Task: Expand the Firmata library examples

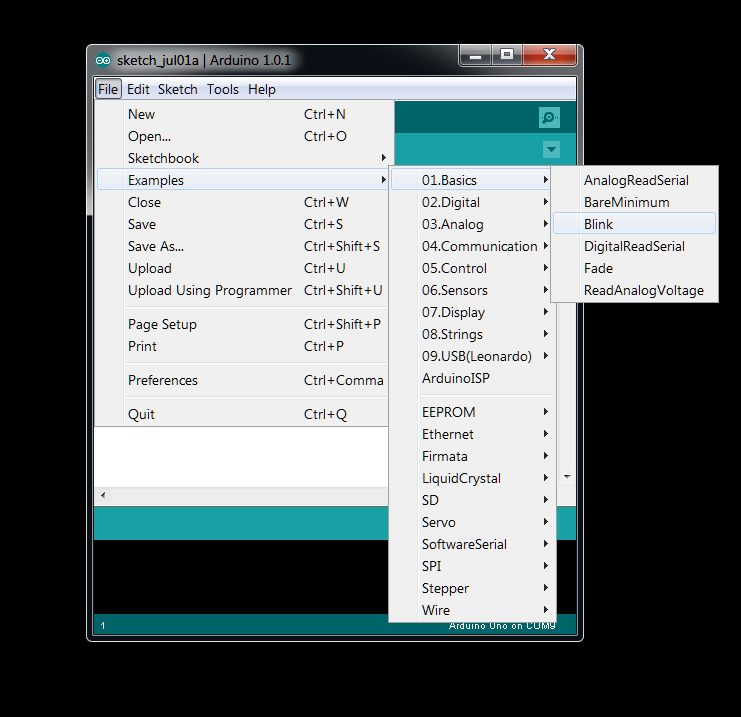Action: 473,456
